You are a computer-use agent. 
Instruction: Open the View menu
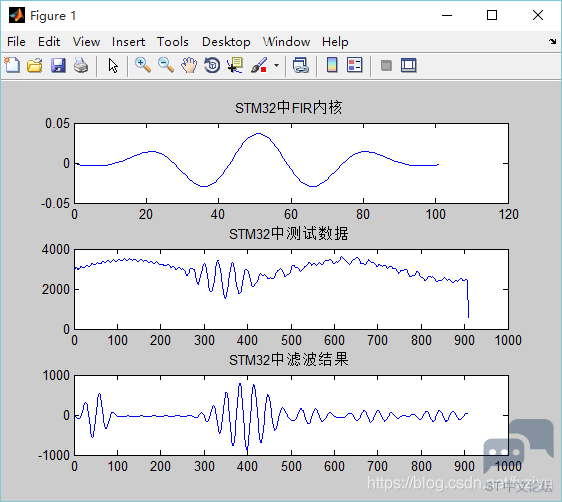(86, 42)
